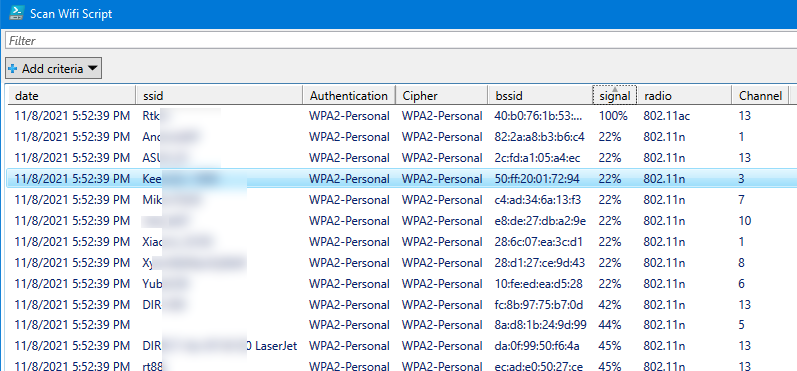
Task: Click ssid cell starting with Yub
Action: click(166, 284)
